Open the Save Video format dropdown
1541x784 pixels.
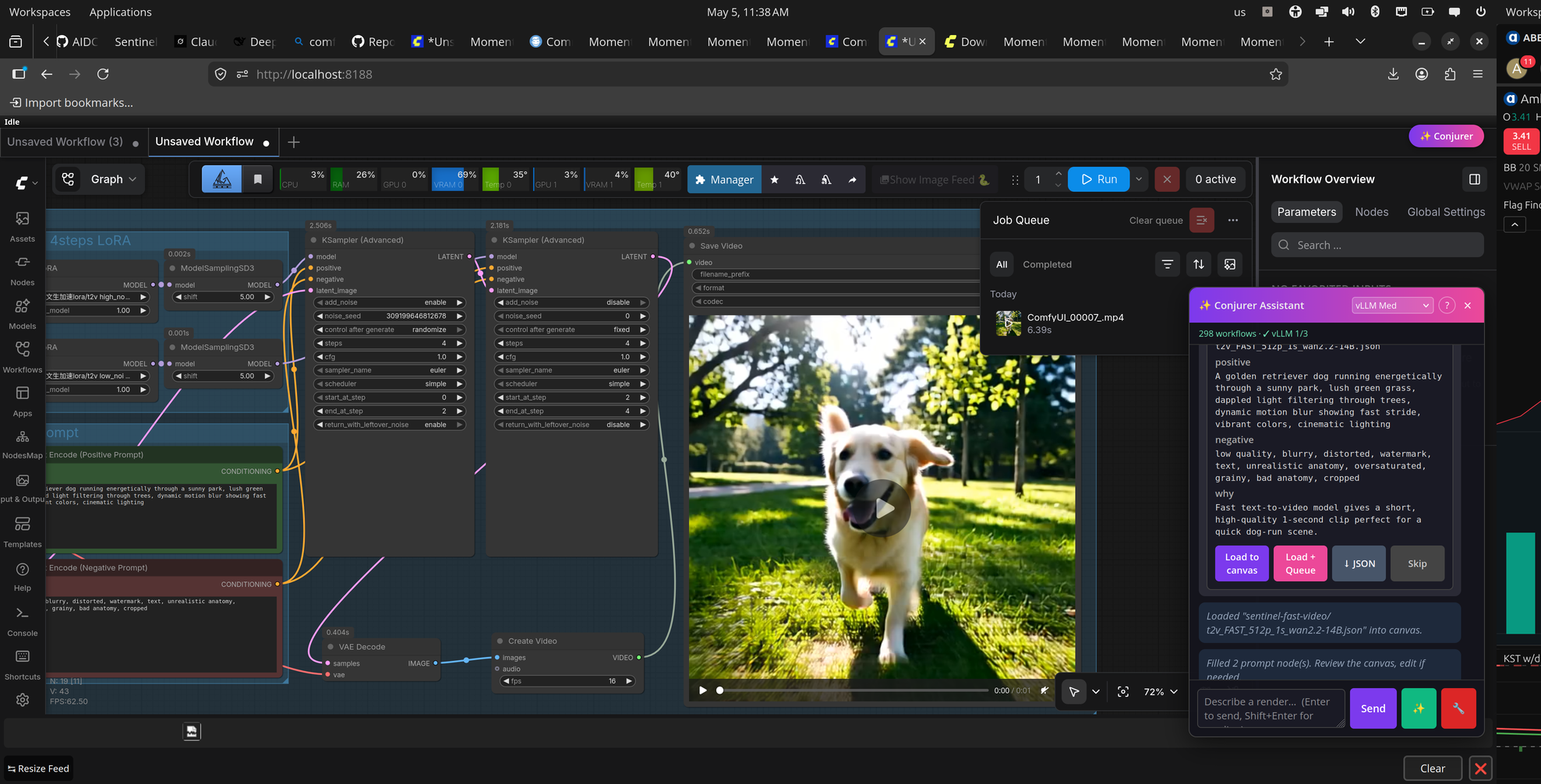(836, 288)
